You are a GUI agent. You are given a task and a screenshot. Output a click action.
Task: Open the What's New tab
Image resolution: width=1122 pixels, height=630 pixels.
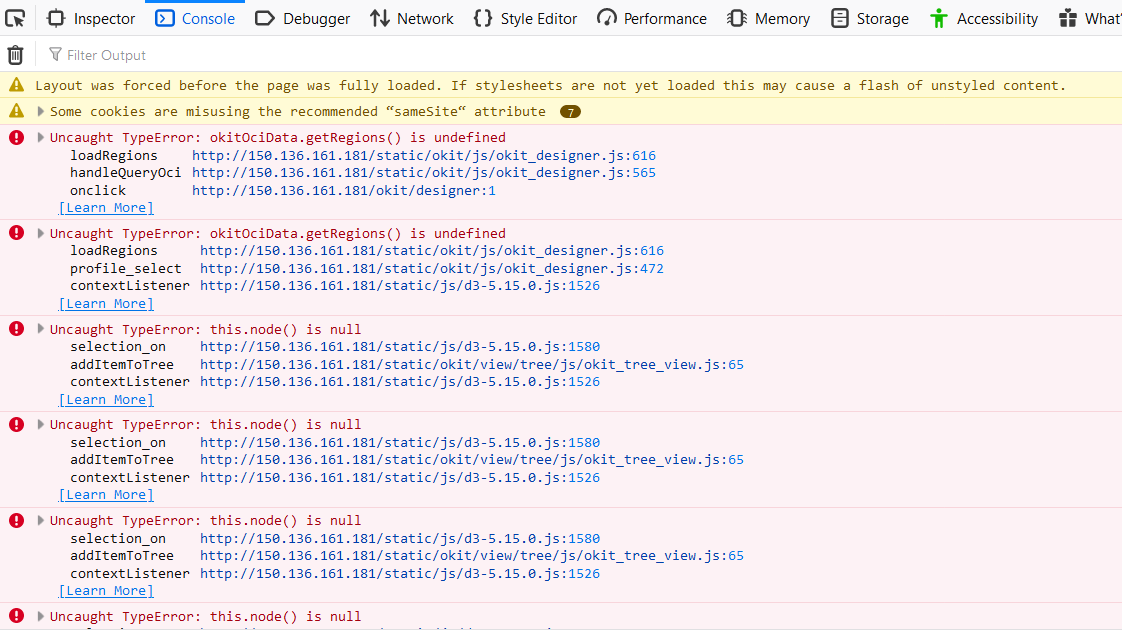(1088, 19)
